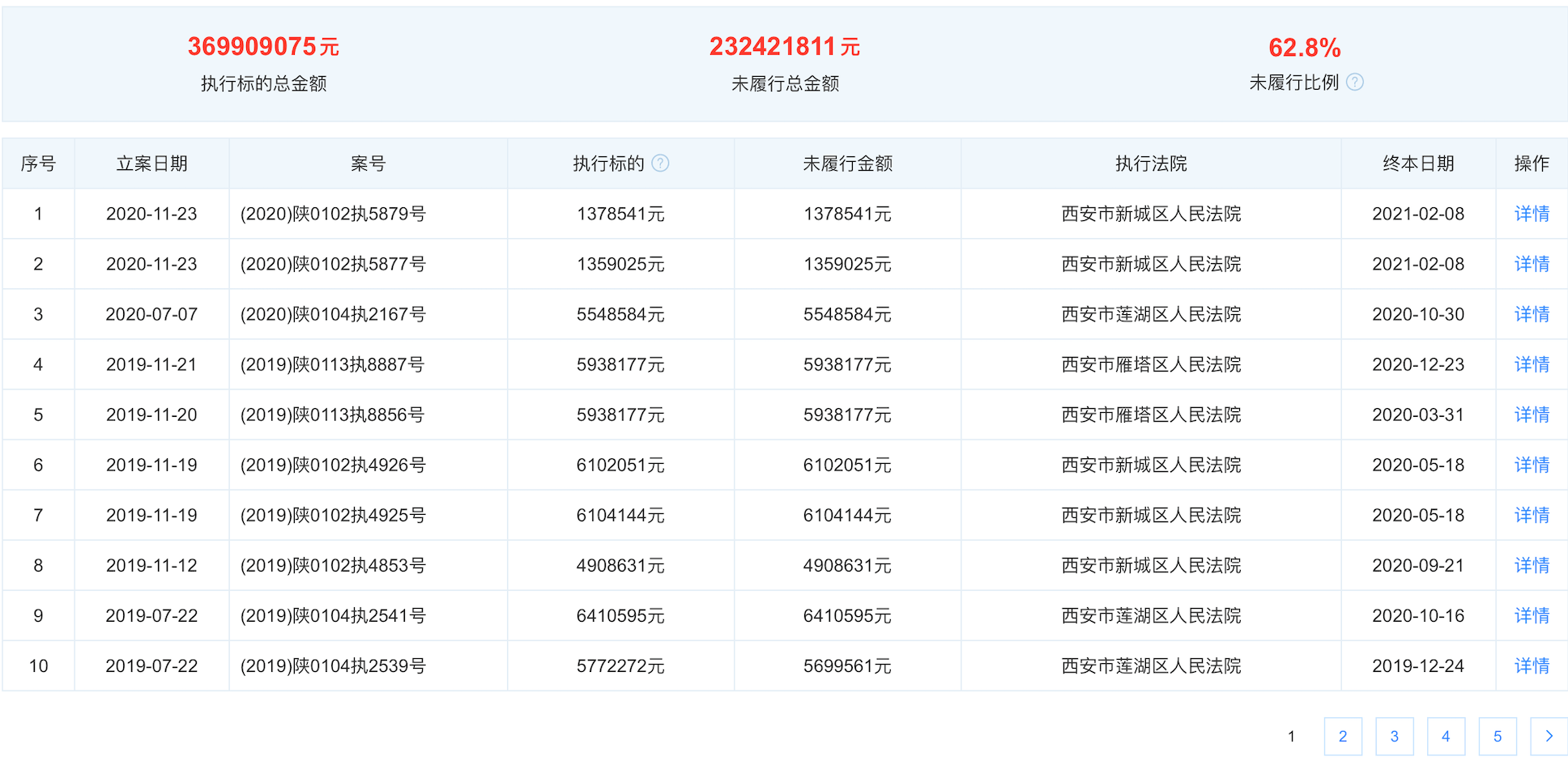Click the 执行法院 column header
1568x761 pixels.
tap(1149, 163)
